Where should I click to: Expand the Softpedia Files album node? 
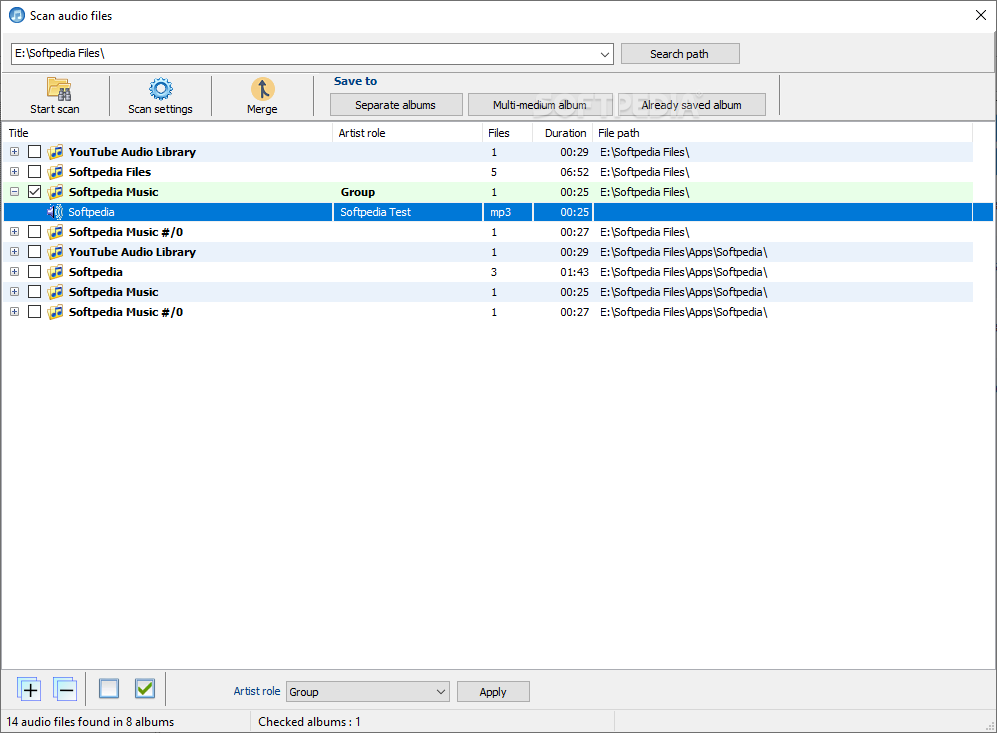15,172
